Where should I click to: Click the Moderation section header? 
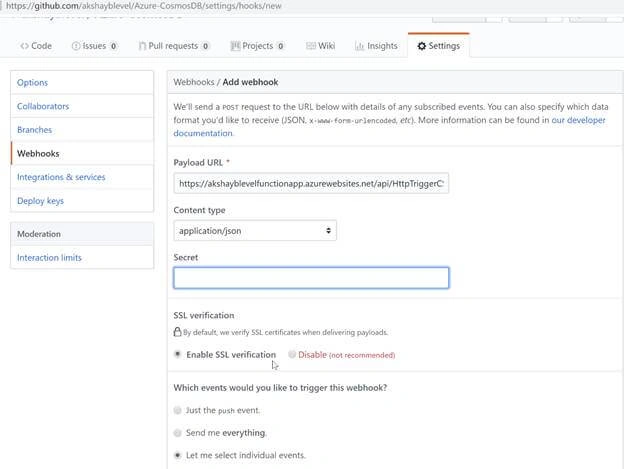pyautogui.click(x=82, y=234)
